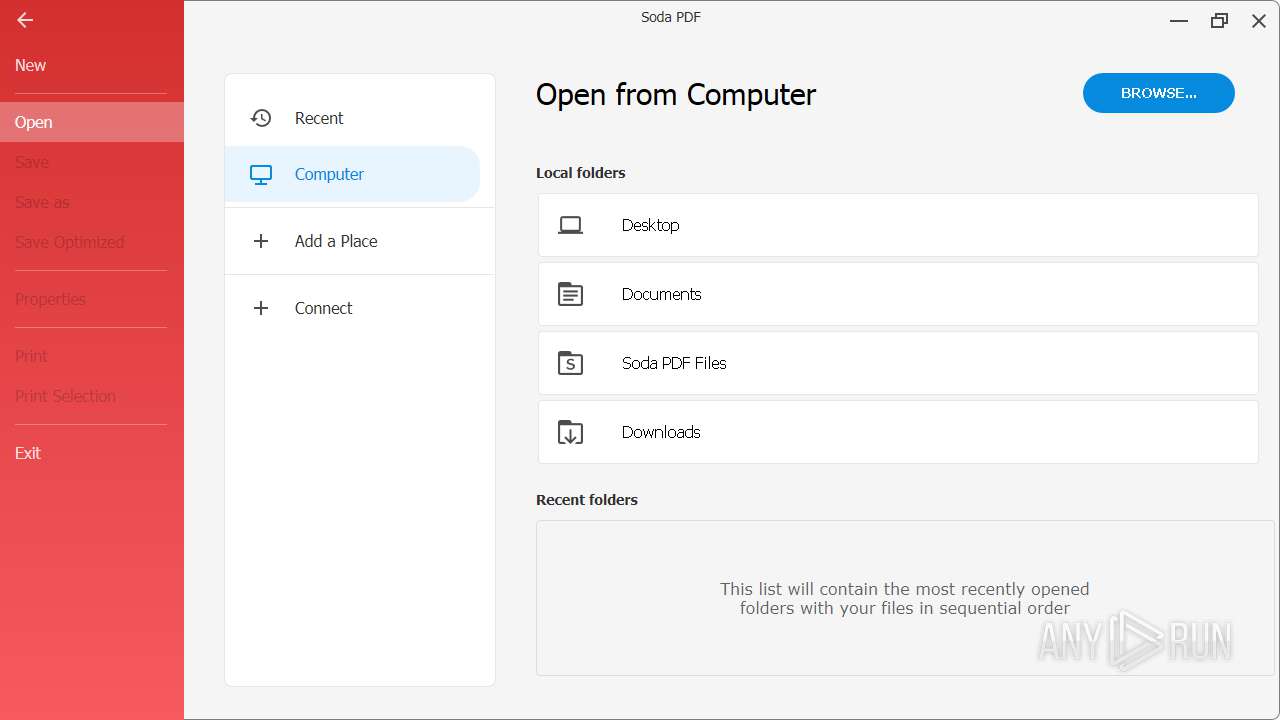The width and height of the screenshot is (1280, 720).
Task: Switch to the Computer tab
Action: coord(352,174)
